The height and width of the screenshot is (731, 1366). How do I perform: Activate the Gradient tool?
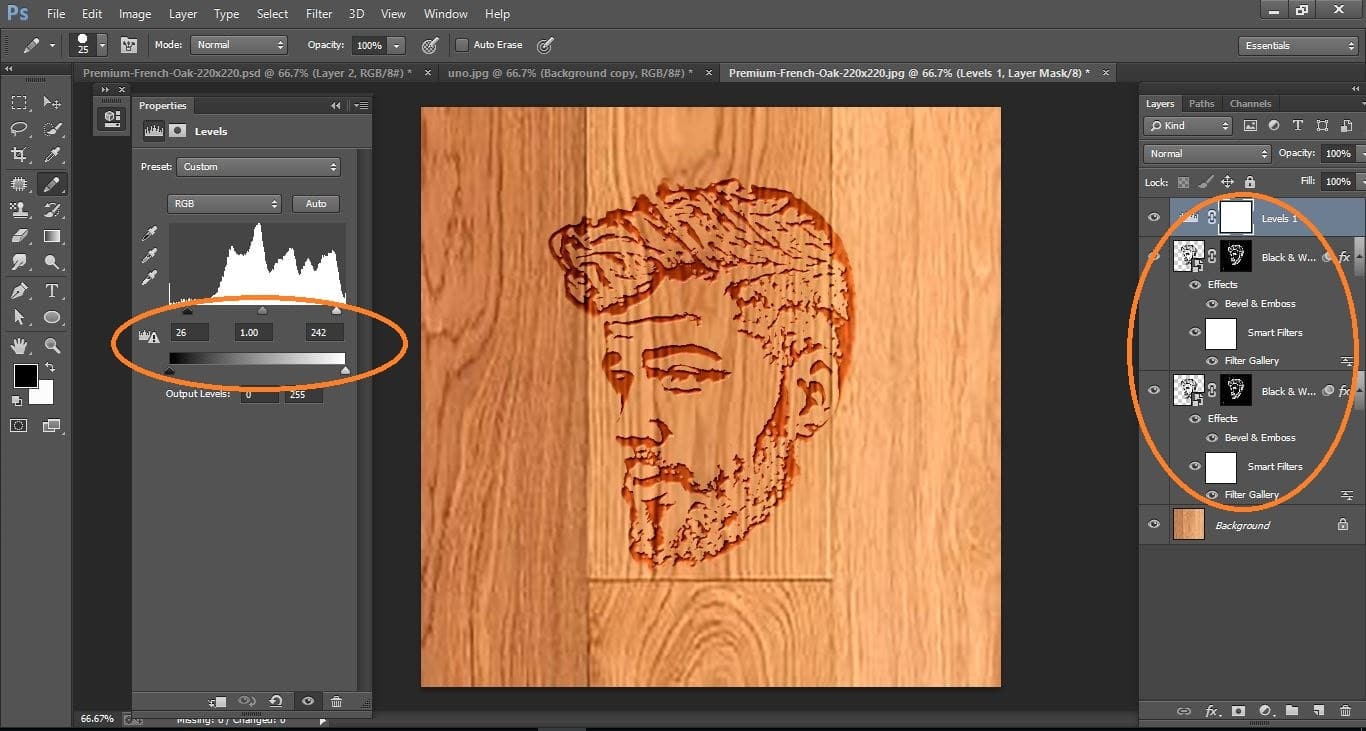pos(52,236)
